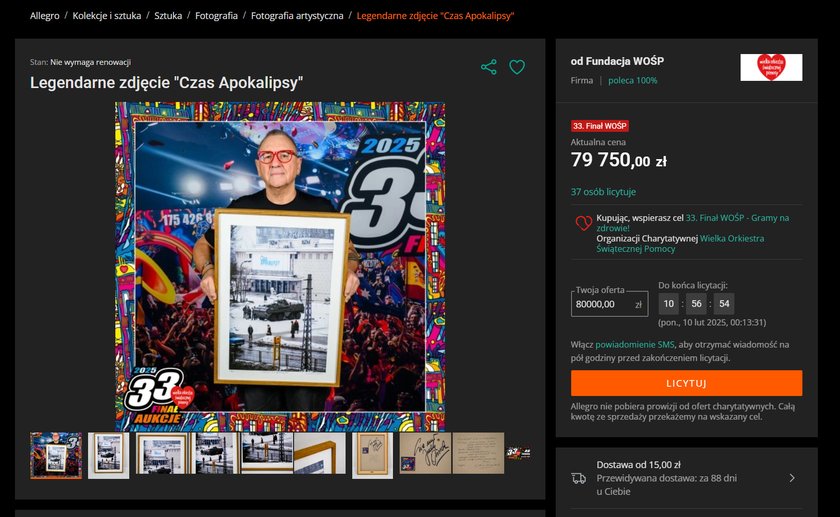Click the share icon near the title
Viewport: 840px width, 517px height.
(x=489, y=67)
